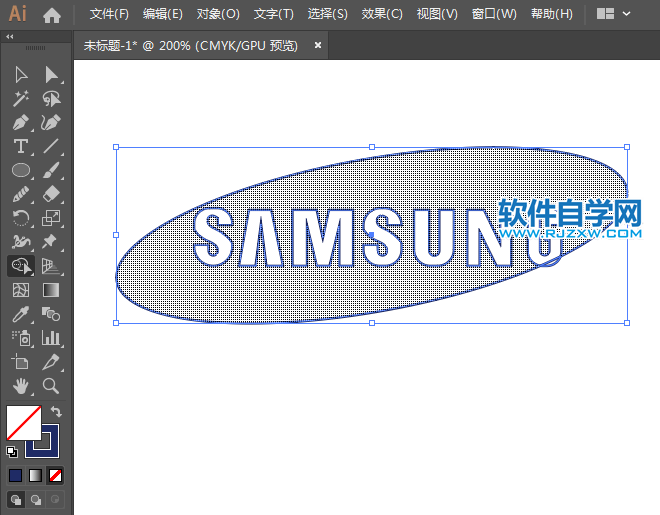Open the 视图(V) menu
Screen dimensions: 660x515
point(437,14)
